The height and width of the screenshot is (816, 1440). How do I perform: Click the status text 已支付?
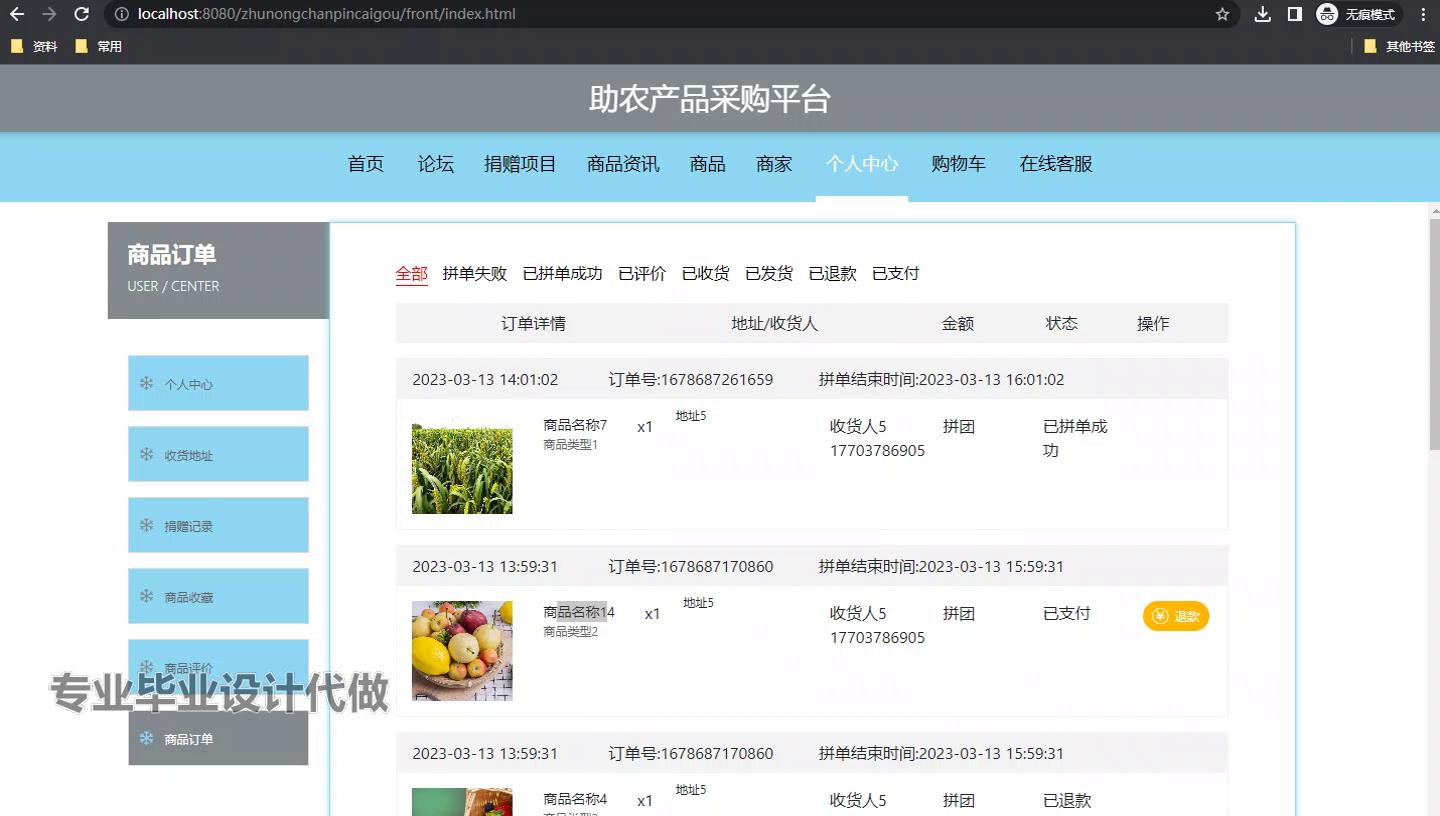(1067, 613)
